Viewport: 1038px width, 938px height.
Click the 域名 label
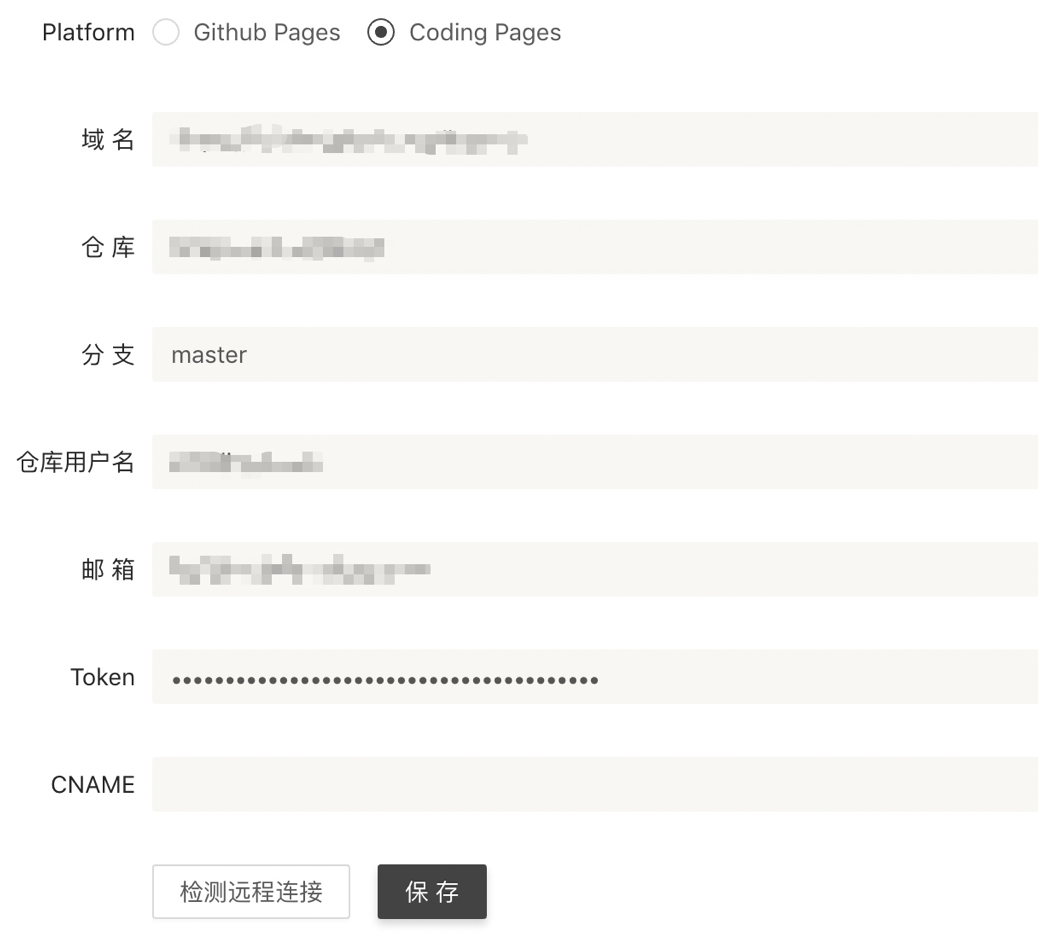pos(106,140)
